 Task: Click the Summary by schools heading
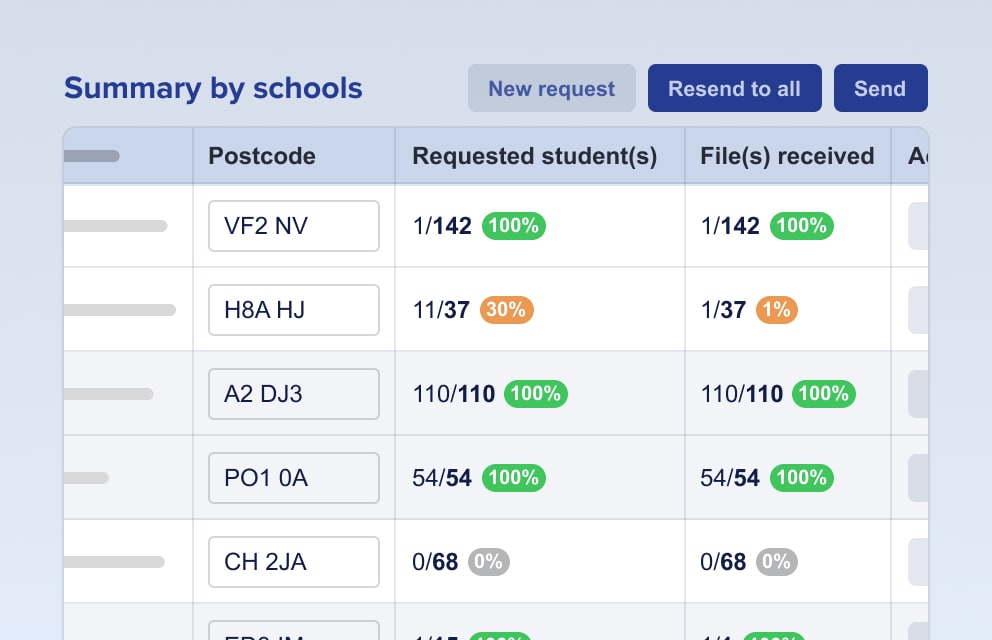click(213, 88)
